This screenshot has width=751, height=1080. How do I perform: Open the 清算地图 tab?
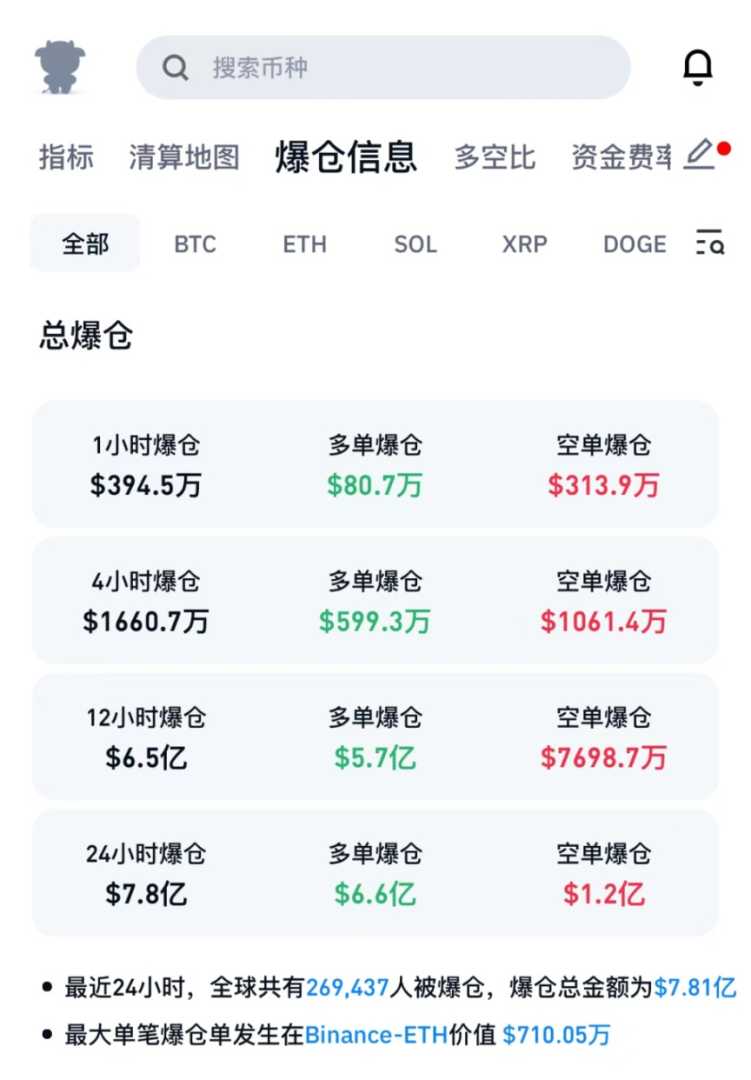pyautogui.click(x=184, y=157)
